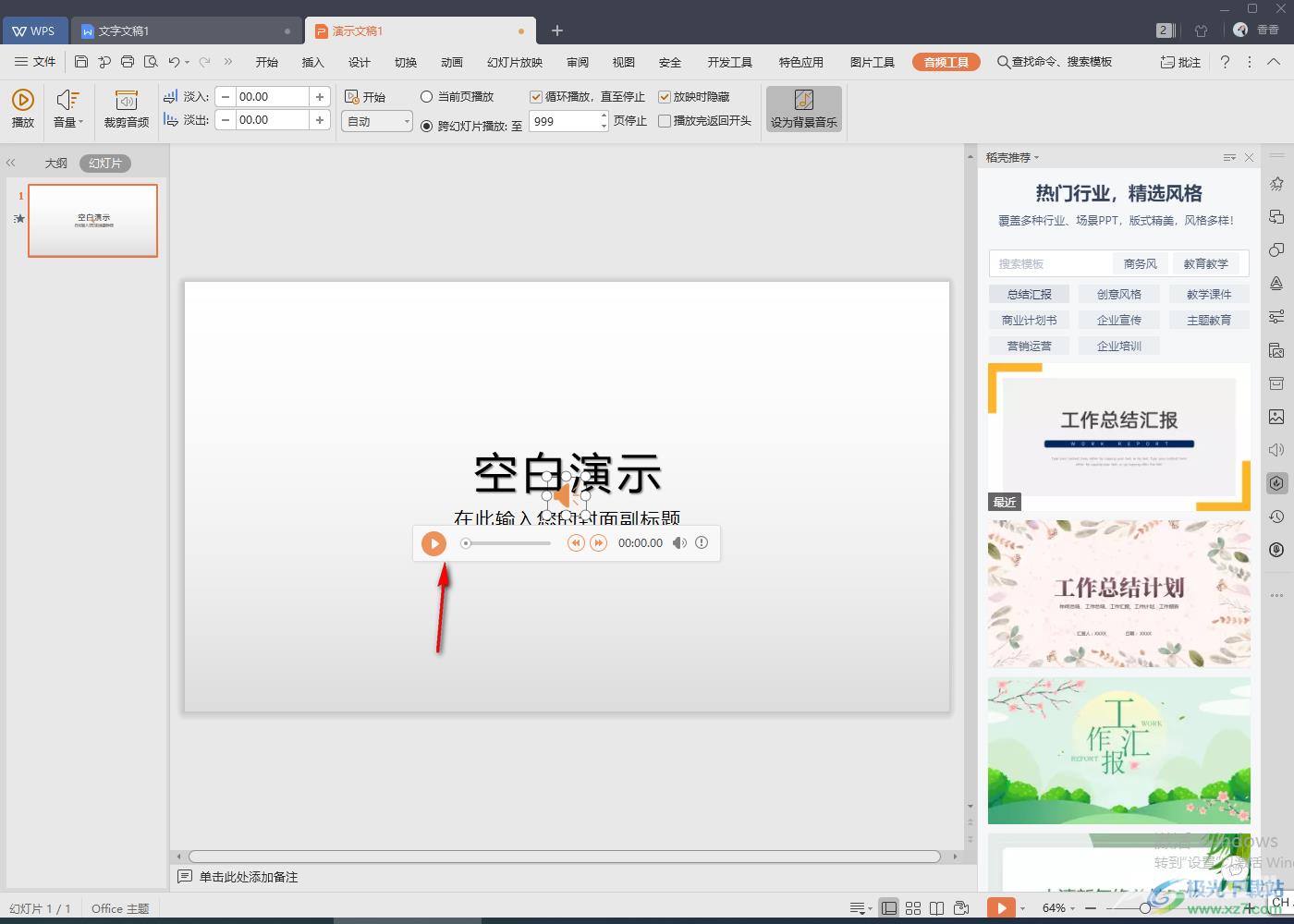Click the Save icon in quick toolbar

tap(81, 62)
